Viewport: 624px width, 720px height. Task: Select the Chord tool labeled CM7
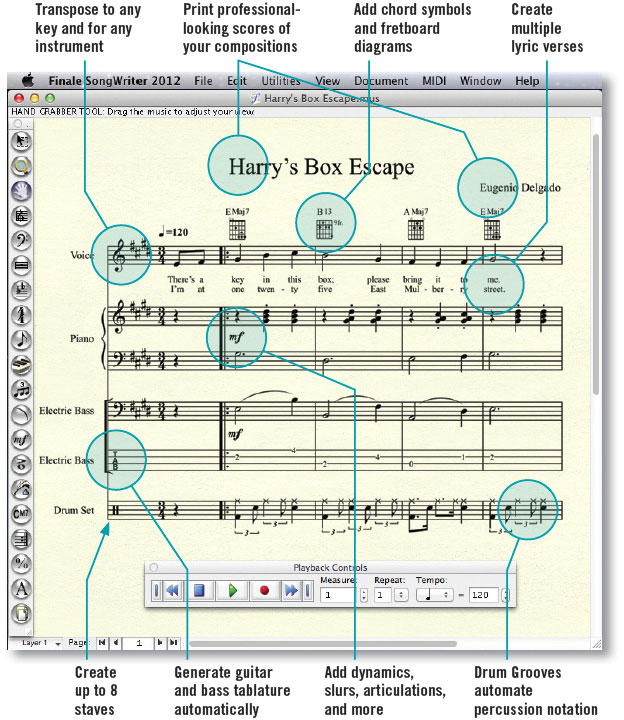pos(21,514)
